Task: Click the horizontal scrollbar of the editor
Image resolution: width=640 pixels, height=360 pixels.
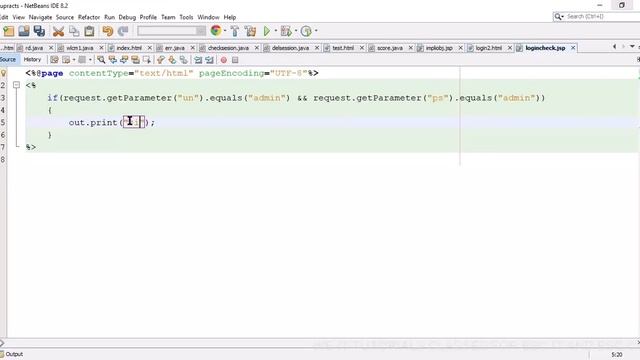Action: pos(320,343)
